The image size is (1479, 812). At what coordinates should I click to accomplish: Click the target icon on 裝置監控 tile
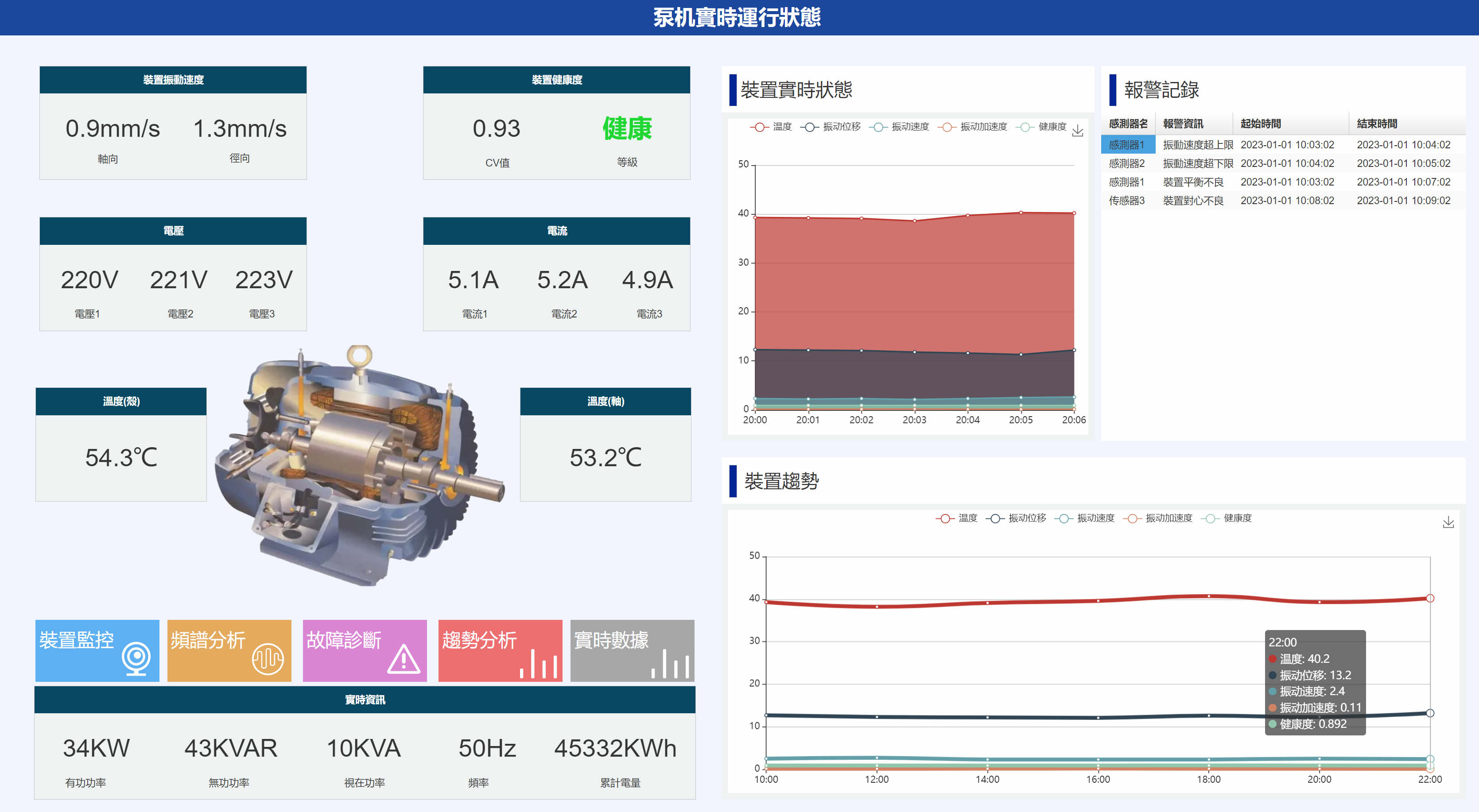136,658
